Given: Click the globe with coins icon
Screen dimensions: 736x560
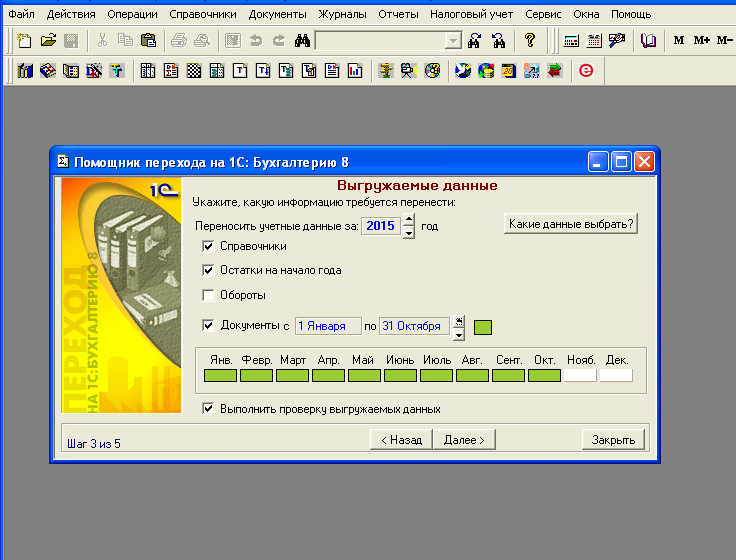Looking at the screenshot, I should pos(486,71).
